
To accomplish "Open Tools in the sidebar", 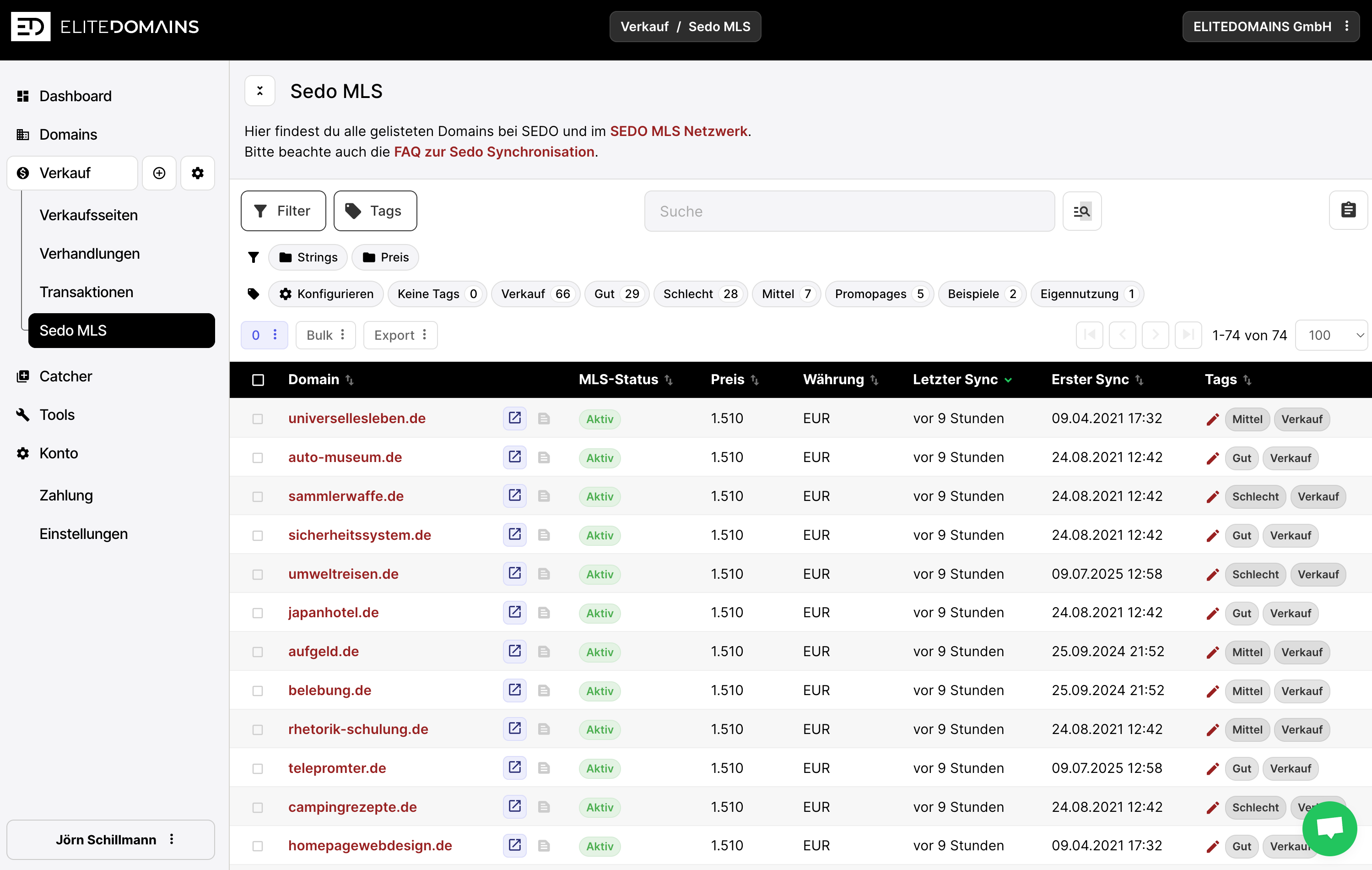I will pyautogui.click(x=57, y=414).
